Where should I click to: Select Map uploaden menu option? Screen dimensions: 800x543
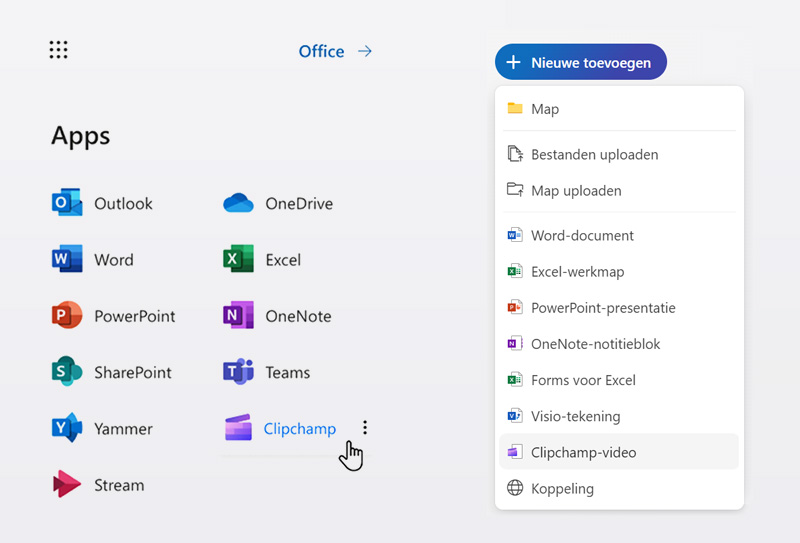tap(576, 191)
